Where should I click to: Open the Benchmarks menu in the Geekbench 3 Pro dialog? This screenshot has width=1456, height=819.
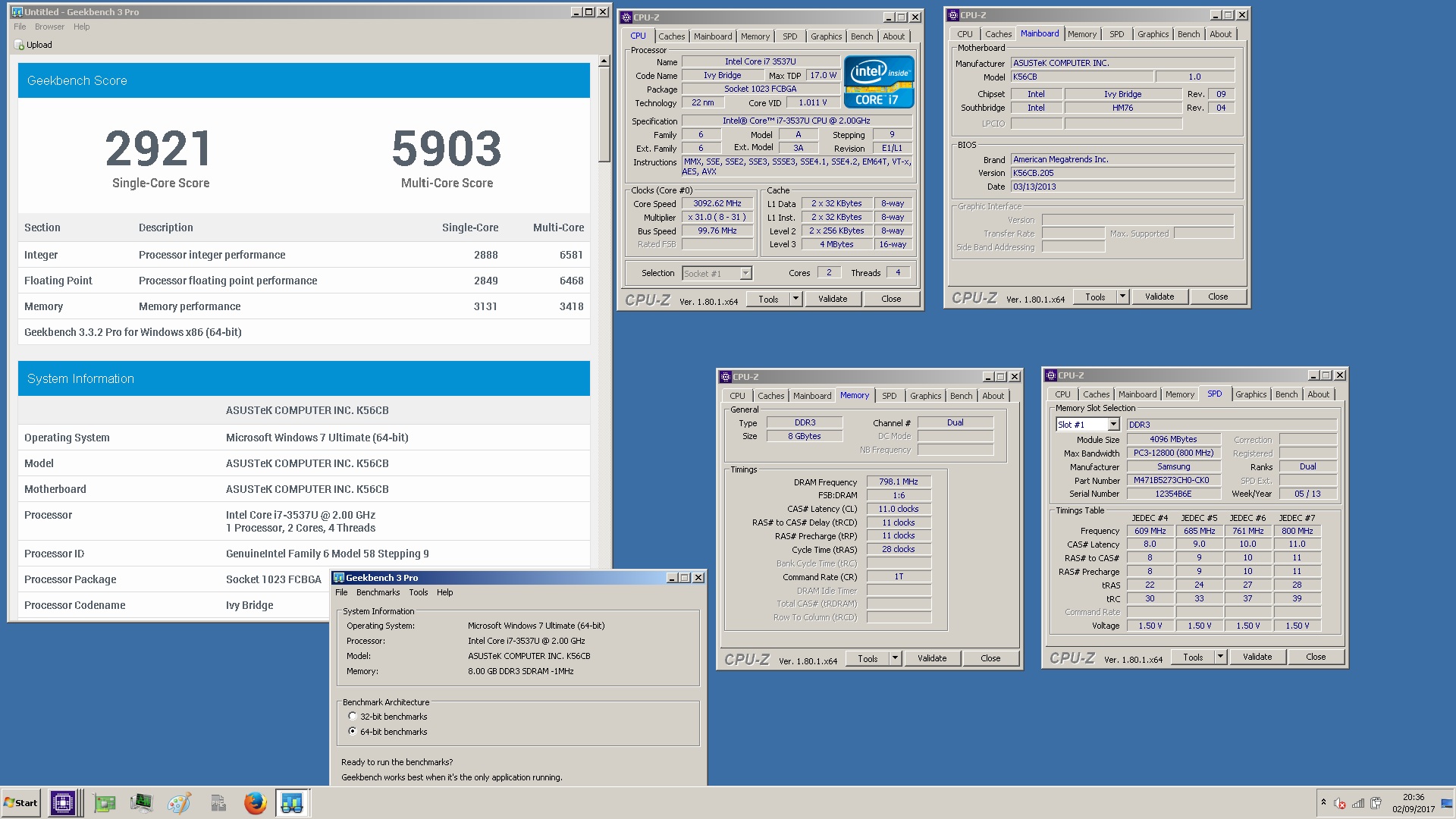[378, 593]
